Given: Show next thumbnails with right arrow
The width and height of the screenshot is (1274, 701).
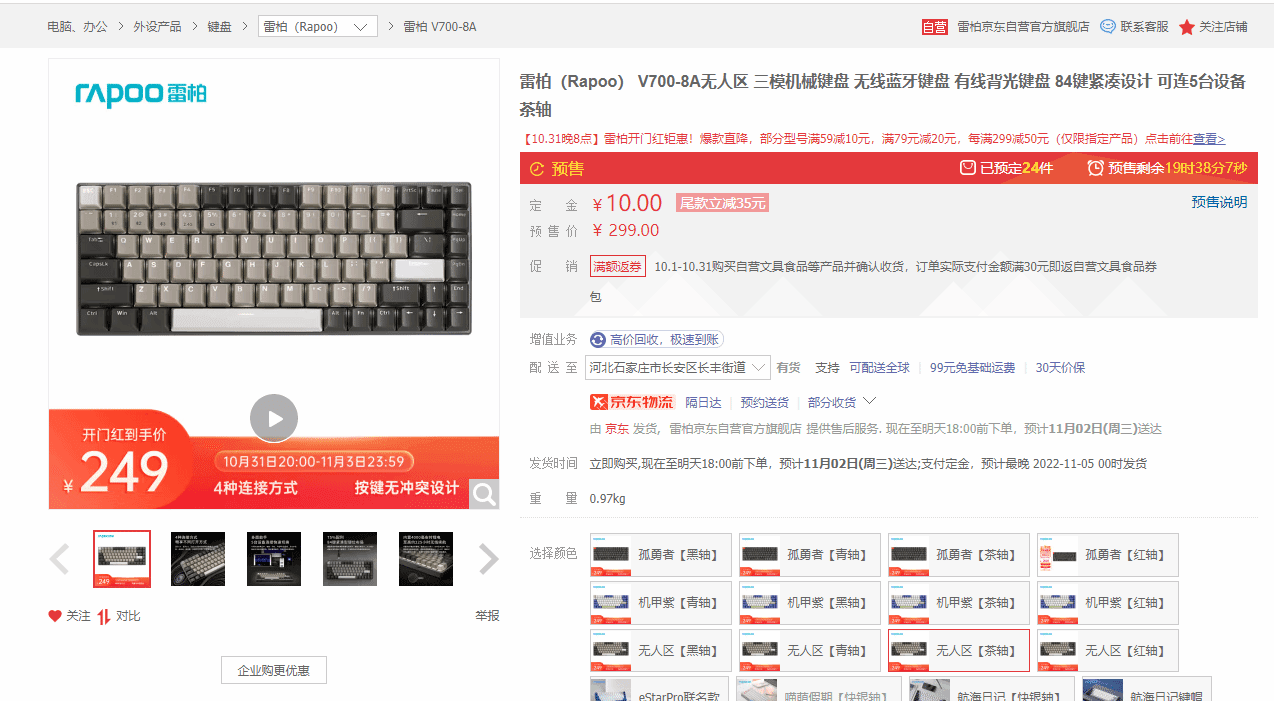Looking at the screenshot, I should [488, 559].
